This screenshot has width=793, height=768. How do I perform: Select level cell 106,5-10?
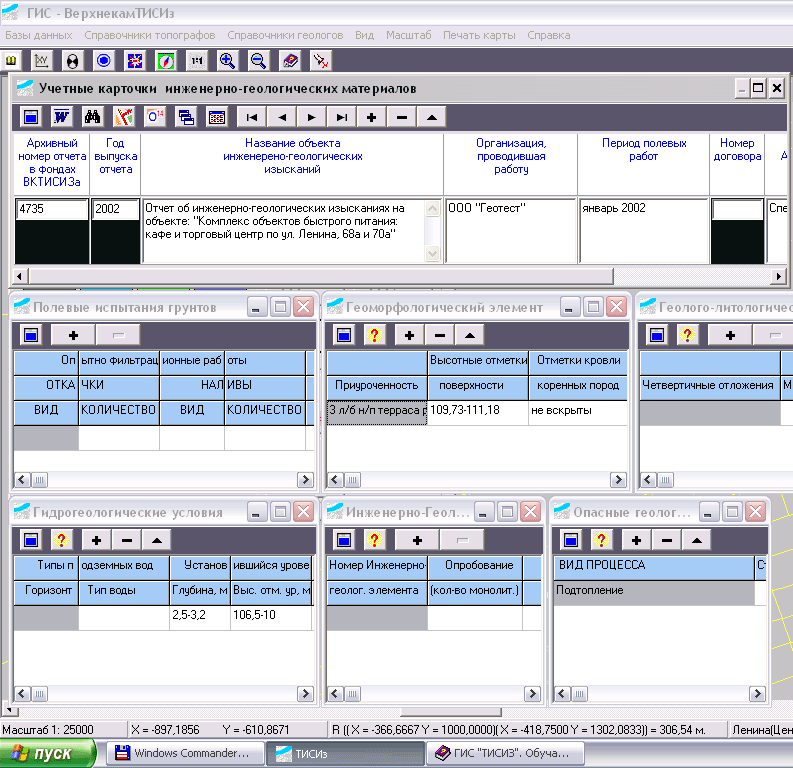[x=272, y=617]
